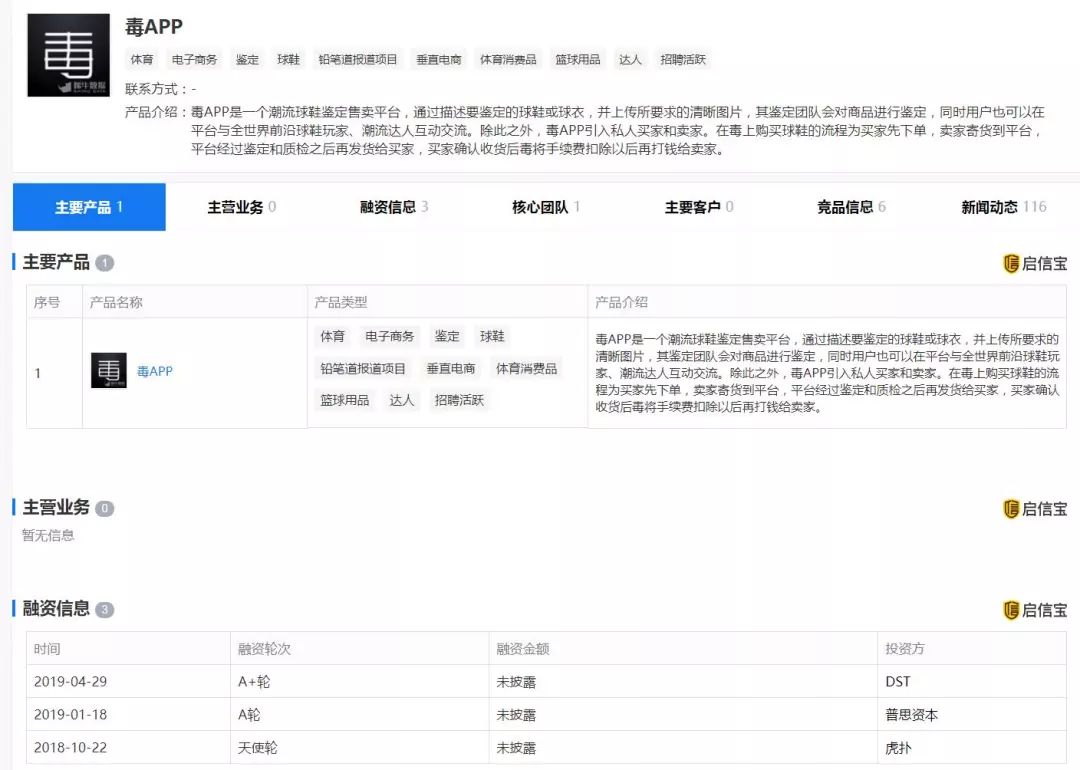Click the 体育 tag under the page title

(142, 60)
